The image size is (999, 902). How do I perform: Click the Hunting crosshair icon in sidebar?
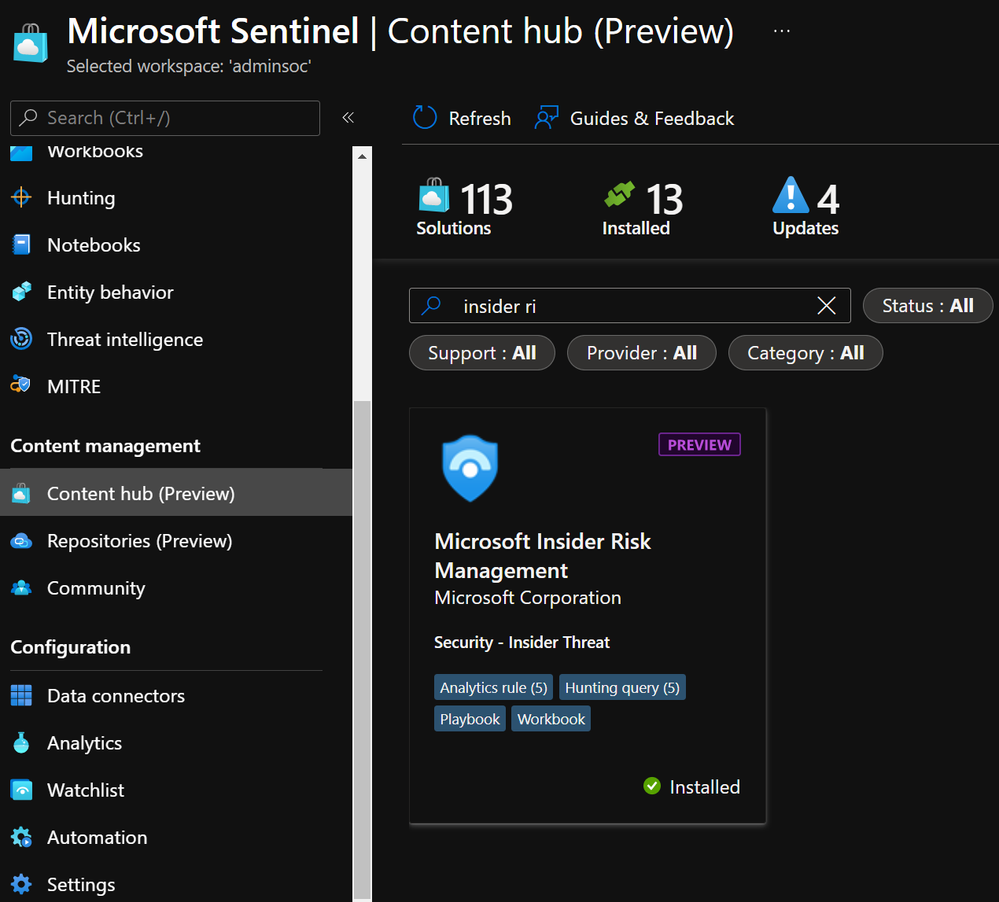pos(21,197)
